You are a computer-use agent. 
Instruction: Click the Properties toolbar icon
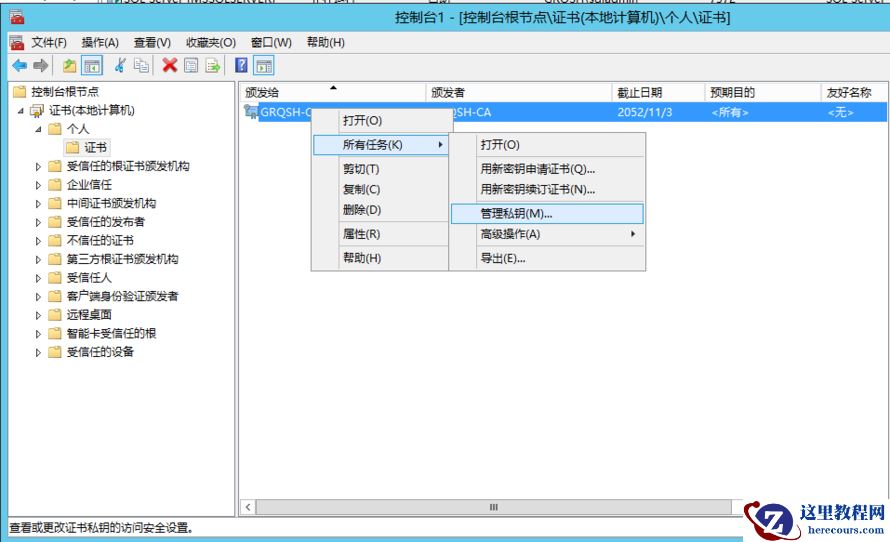[191, 66]
